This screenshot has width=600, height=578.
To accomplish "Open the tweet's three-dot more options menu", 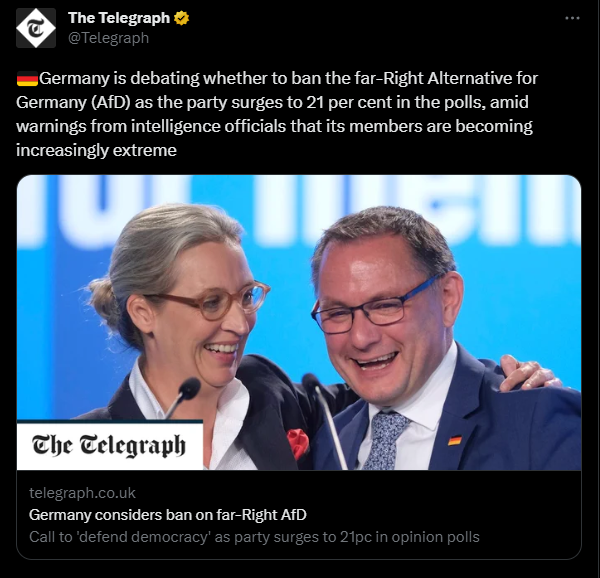I will (x=572, y=18).
